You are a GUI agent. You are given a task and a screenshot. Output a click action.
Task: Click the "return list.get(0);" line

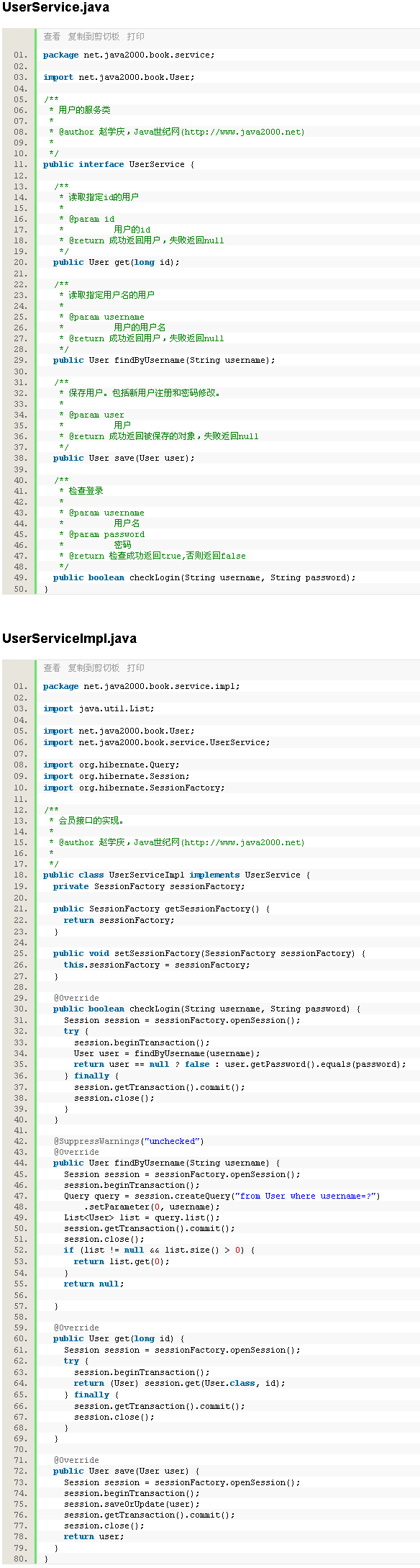click(x=122, y=1261)
